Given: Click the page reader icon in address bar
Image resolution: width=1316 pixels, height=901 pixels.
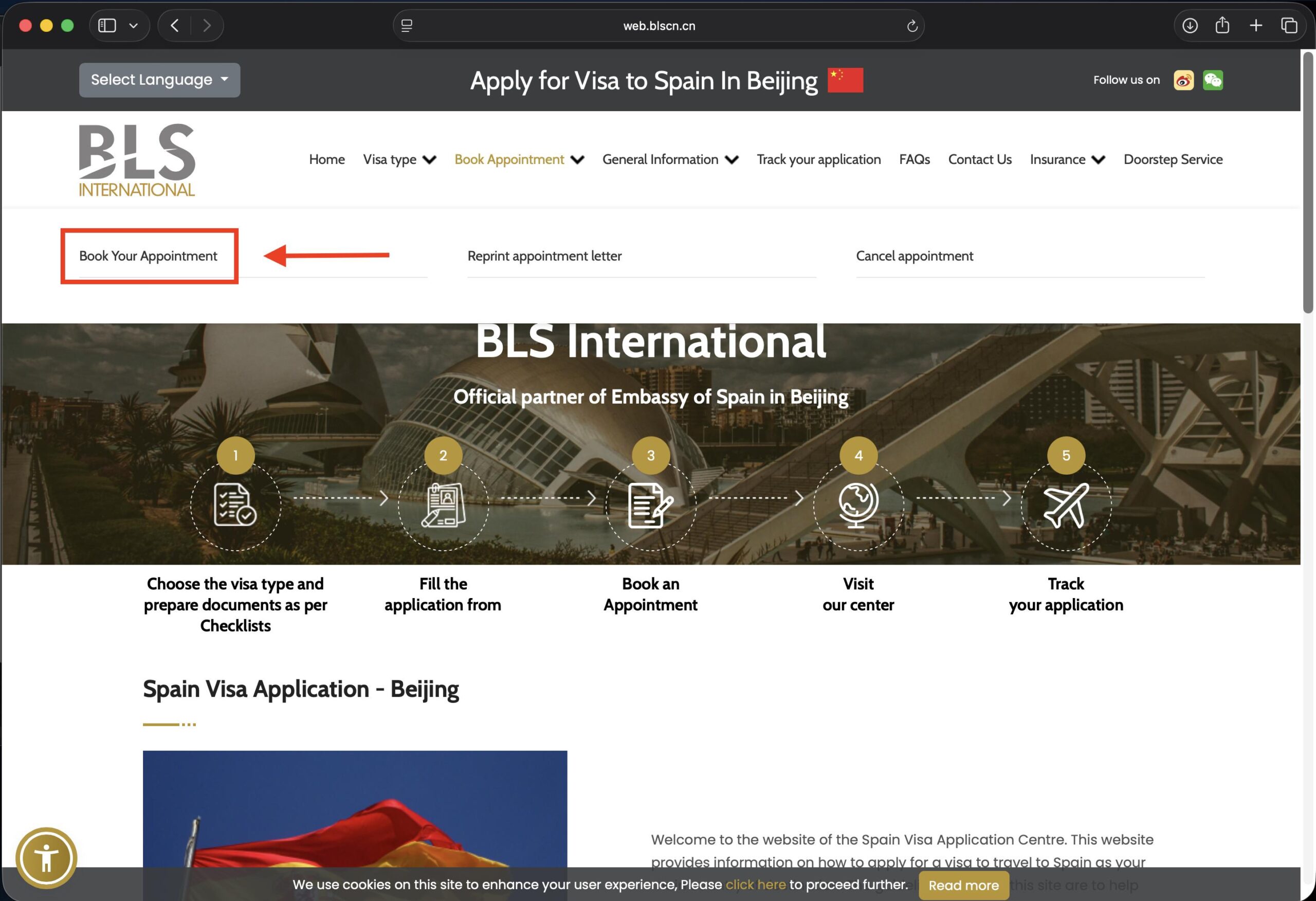Looking at the screenshot, I should click(407, 26).
